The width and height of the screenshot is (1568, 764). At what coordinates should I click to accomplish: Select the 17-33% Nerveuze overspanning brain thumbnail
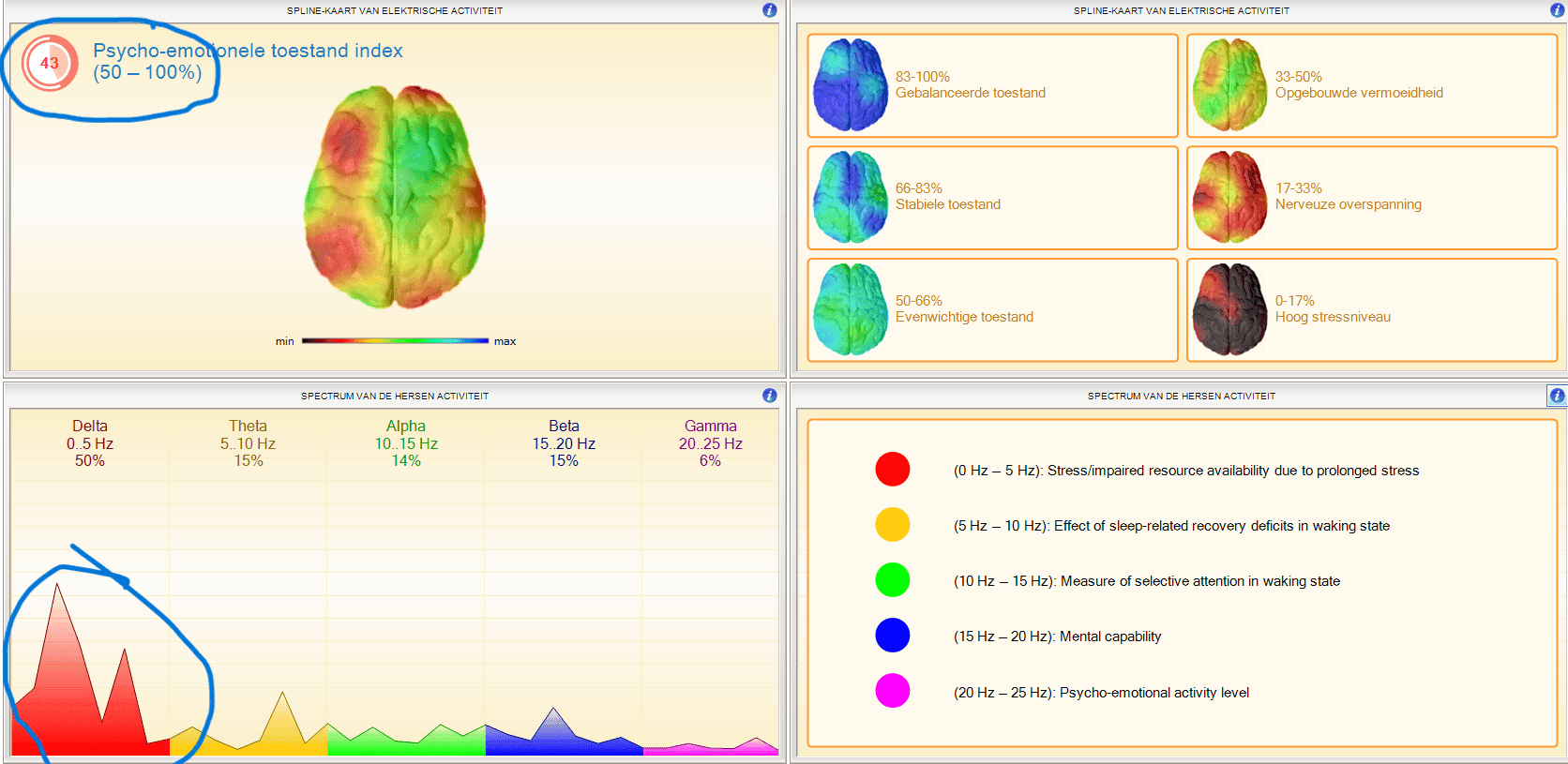1229,197
